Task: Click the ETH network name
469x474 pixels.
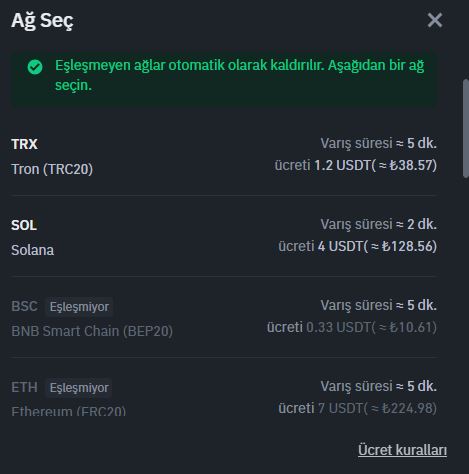Action: pyautogui.click(x=24, y=387)
